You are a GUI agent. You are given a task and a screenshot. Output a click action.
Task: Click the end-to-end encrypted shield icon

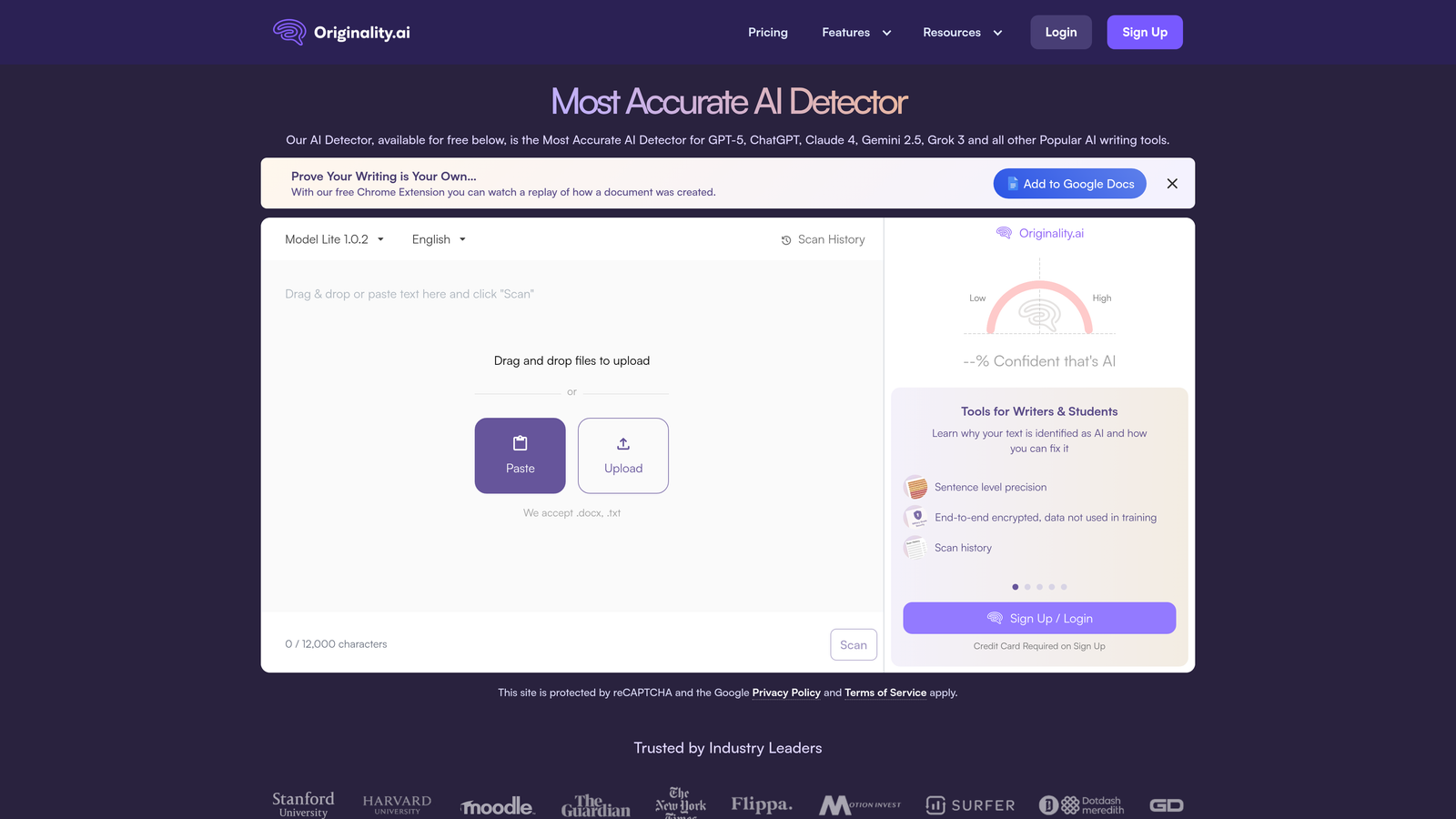[915, 517]
